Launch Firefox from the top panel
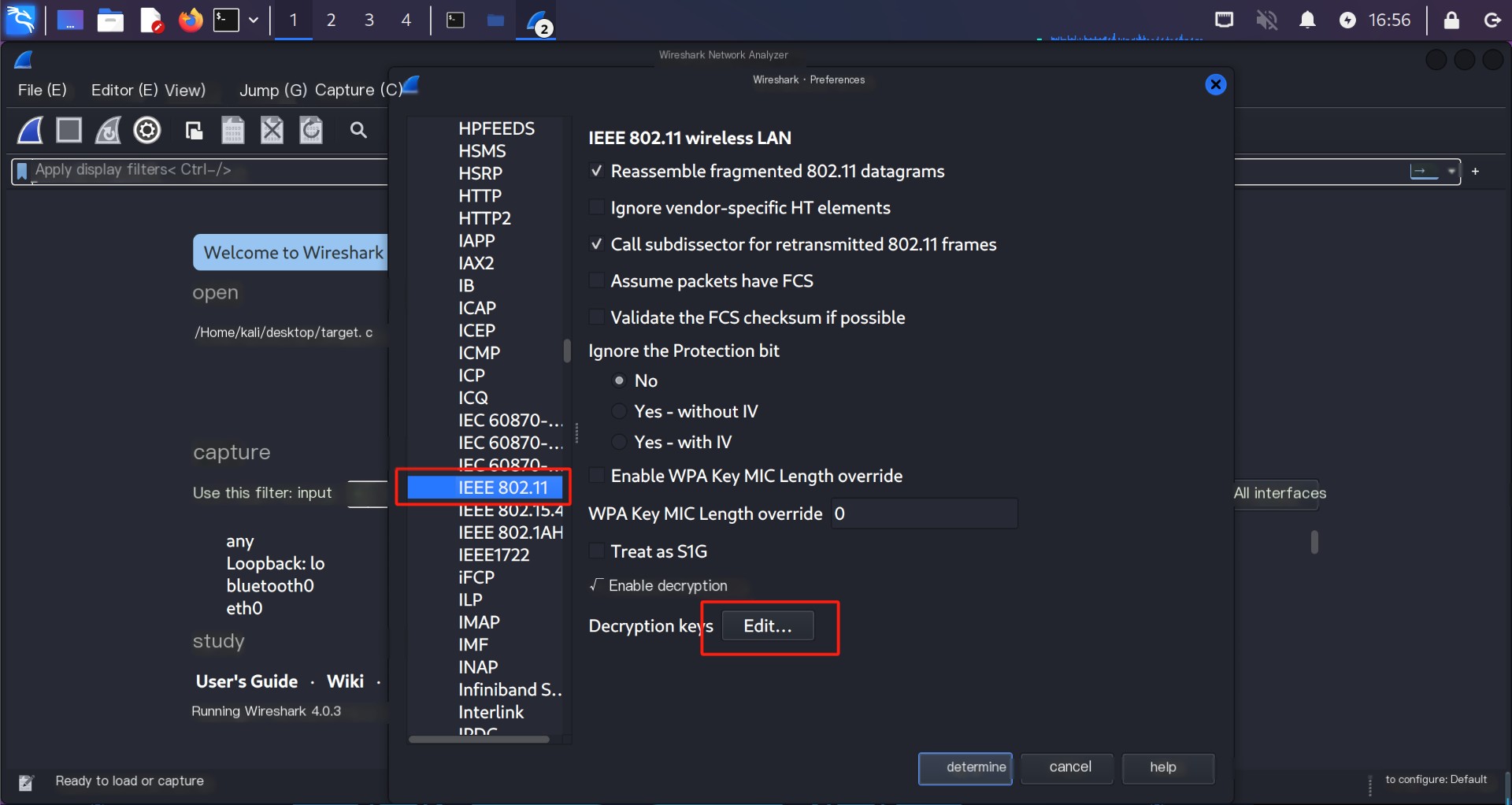Screen dimensions: 1512x805 point(190,20)
